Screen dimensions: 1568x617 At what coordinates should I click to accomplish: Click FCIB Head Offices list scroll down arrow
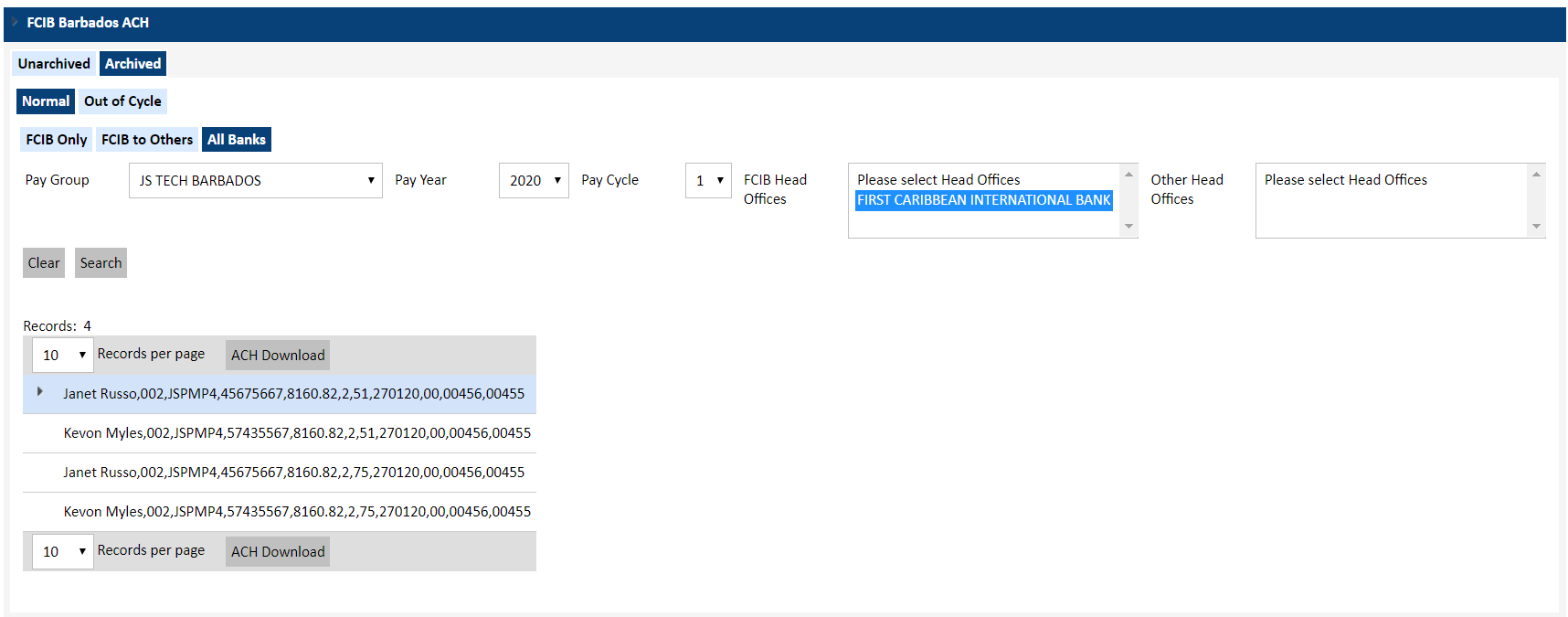tap(1129, 227)
